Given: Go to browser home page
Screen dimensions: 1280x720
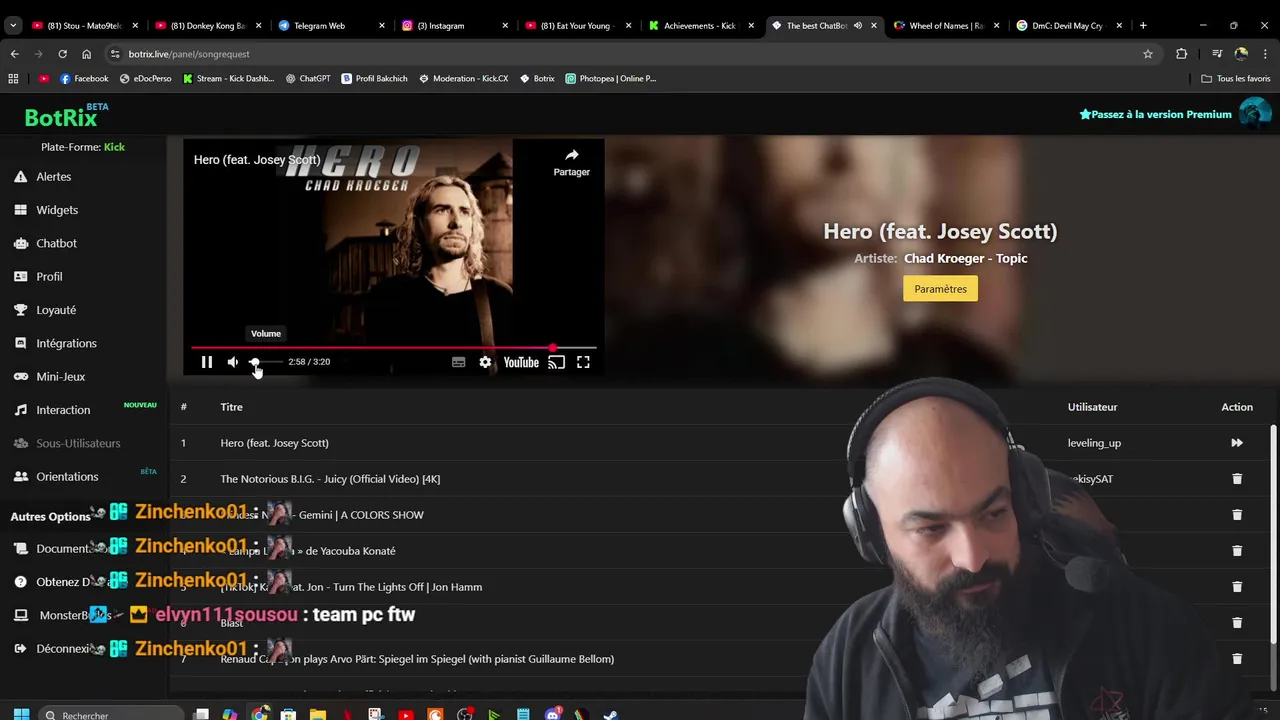Looking at the screenshot, I should [x=86, y=54].
